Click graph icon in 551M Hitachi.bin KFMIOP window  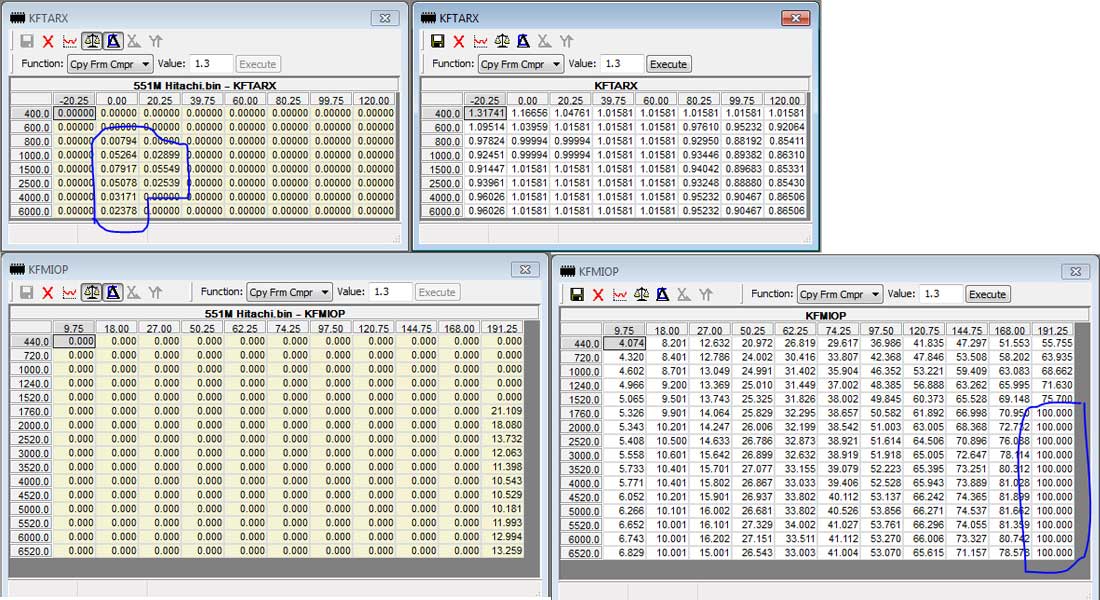70,292
